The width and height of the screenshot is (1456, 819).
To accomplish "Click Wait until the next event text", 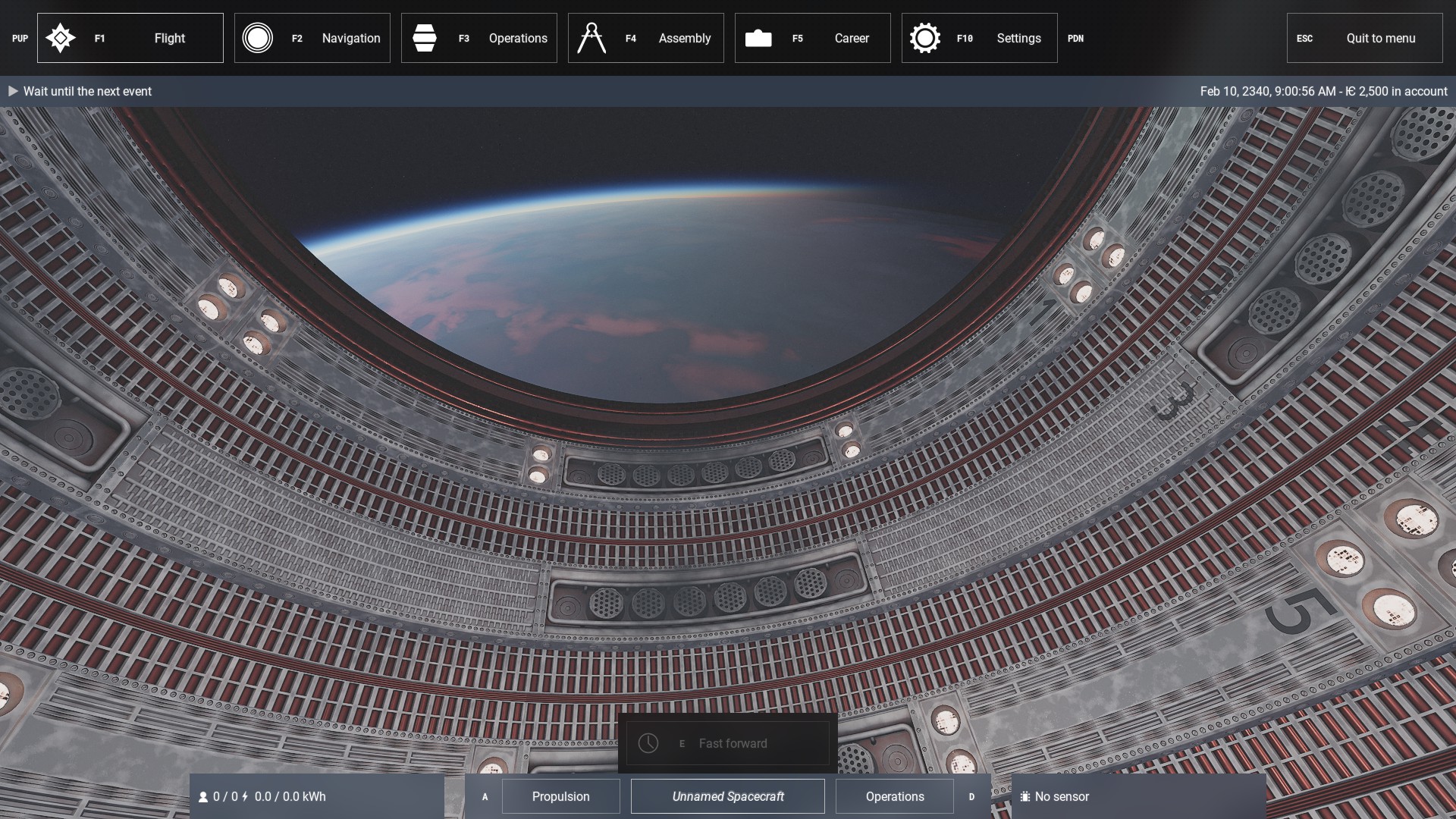I will coord(87,91).
